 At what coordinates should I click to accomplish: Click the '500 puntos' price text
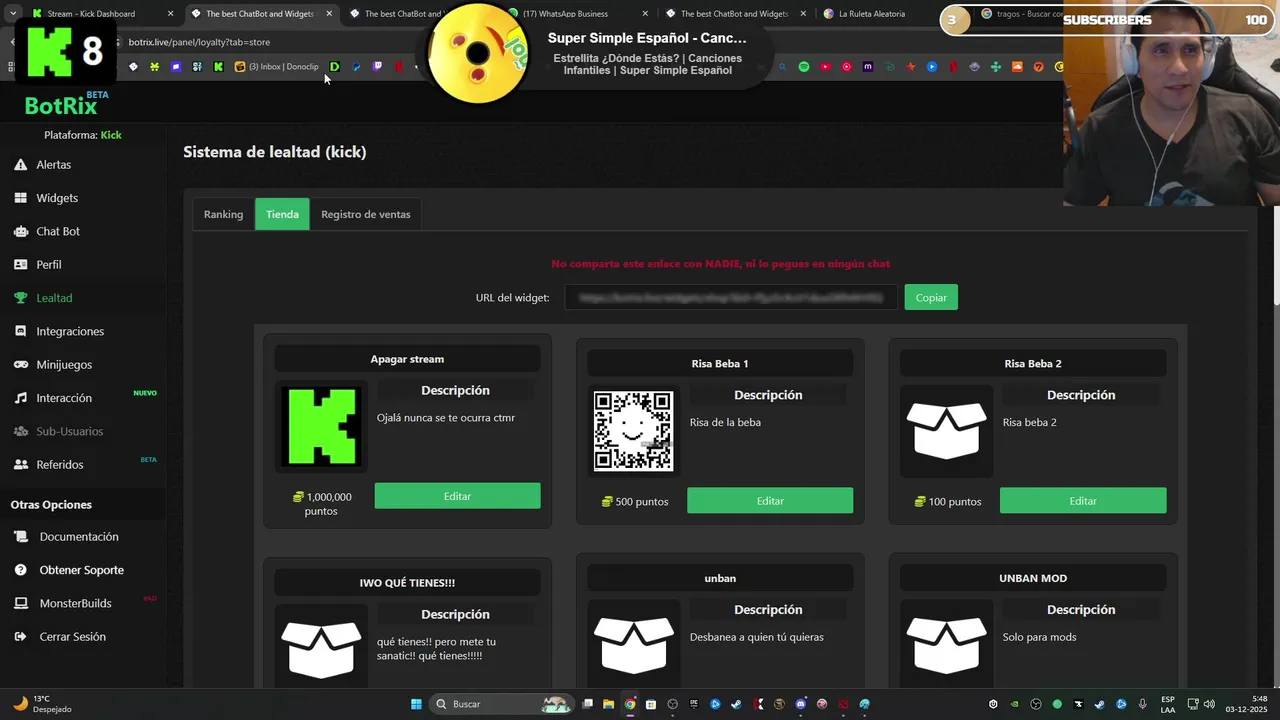635,501
